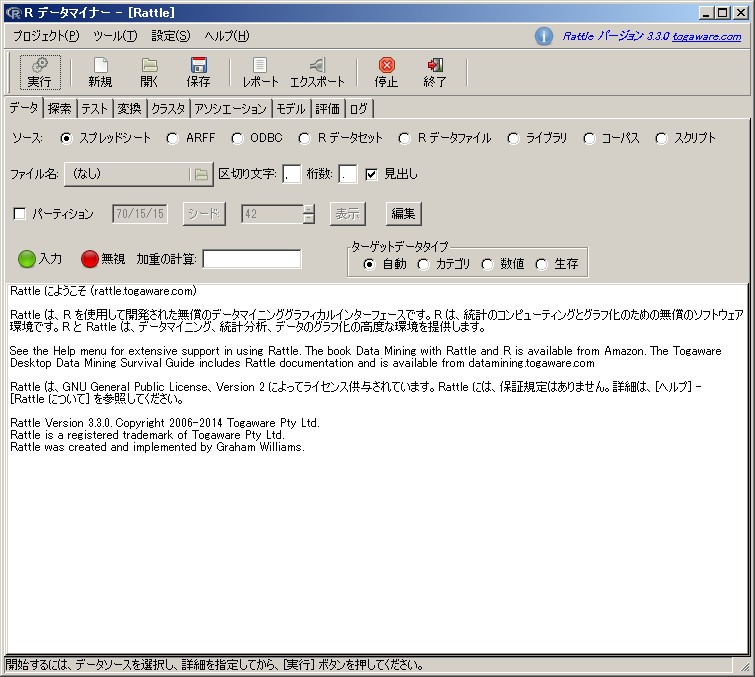Open the プロジェクト(P) menu

[x=46, y=36]
